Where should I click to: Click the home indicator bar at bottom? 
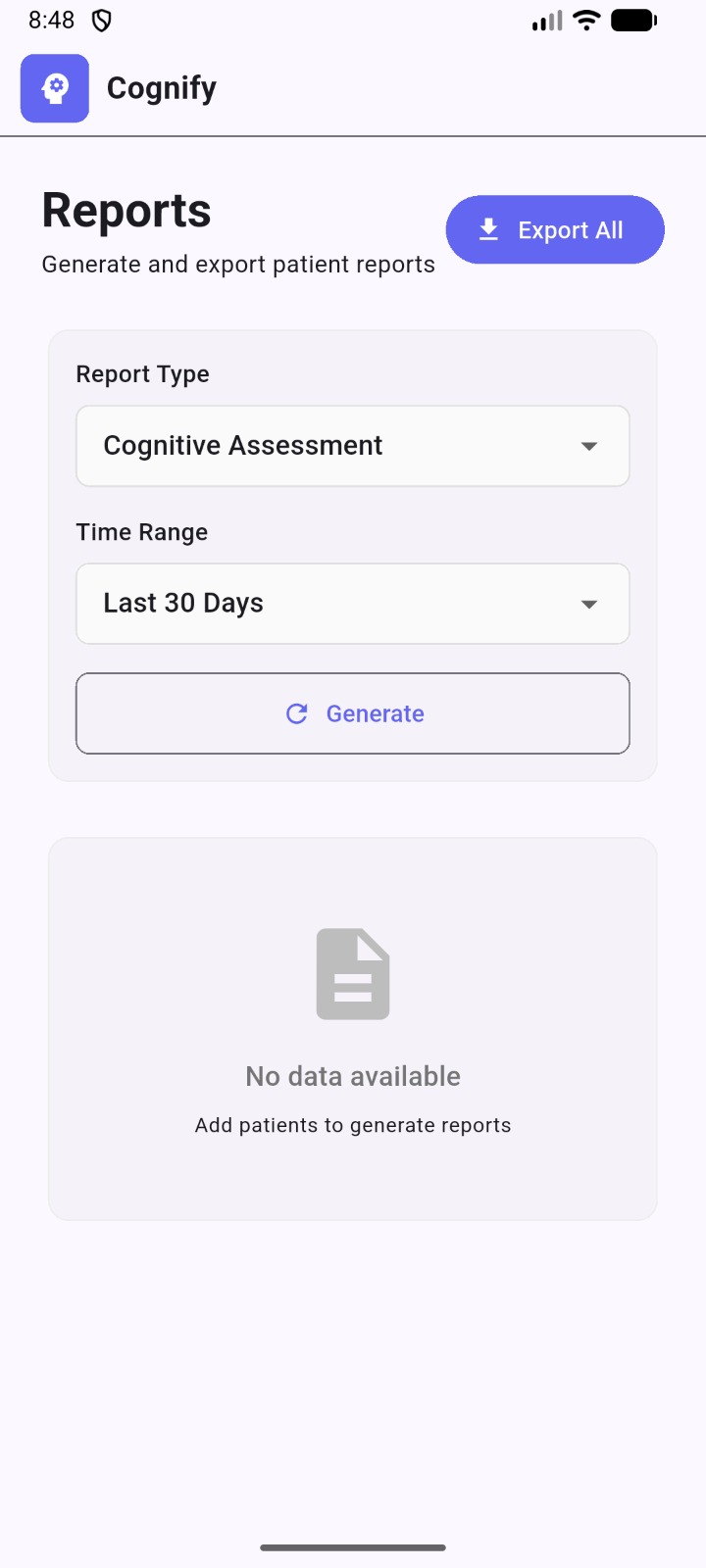click(352, 1548)
